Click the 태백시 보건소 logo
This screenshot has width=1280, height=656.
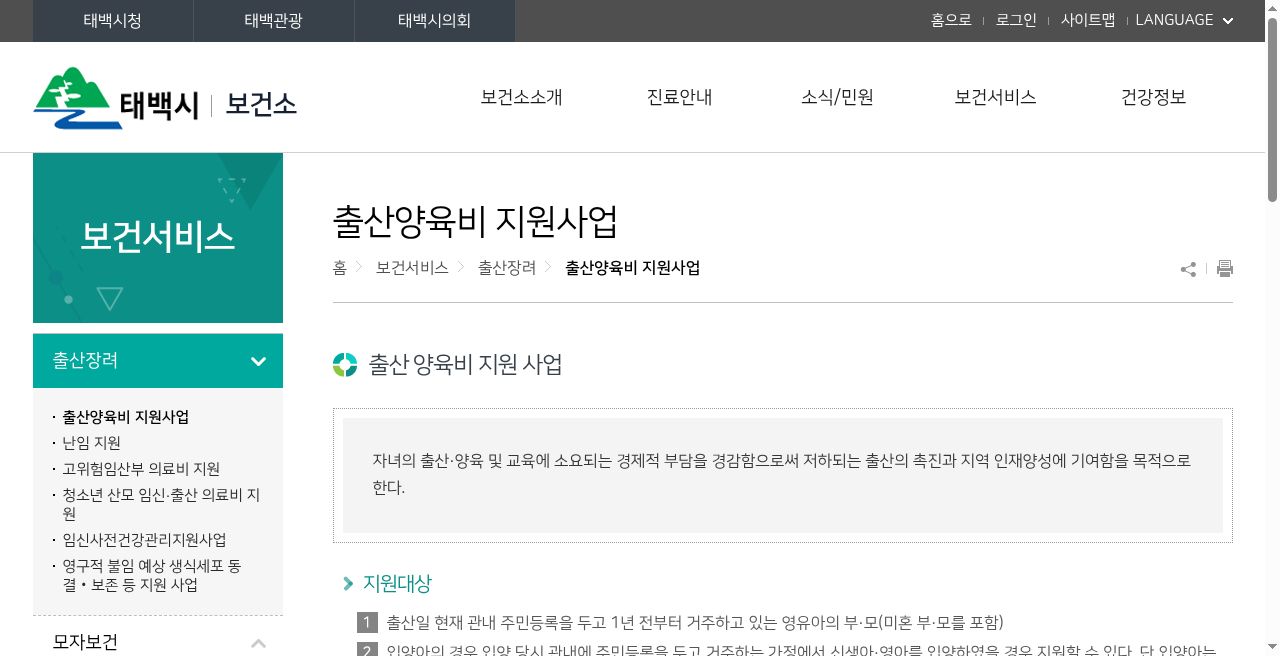[165, 98]
